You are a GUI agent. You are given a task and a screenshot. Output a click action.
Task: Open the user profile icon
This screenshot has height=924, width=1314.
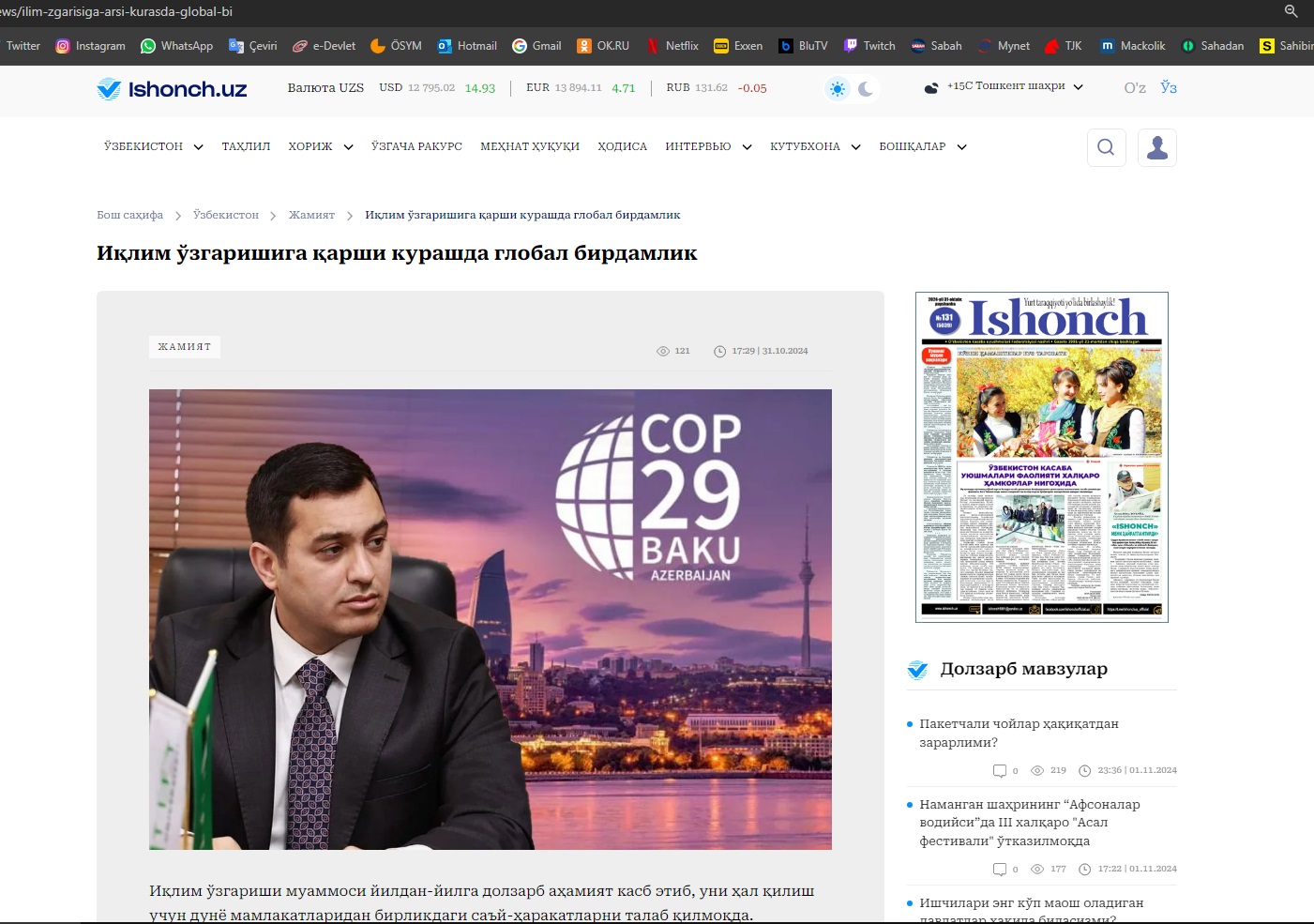(x=1156, y=147)
